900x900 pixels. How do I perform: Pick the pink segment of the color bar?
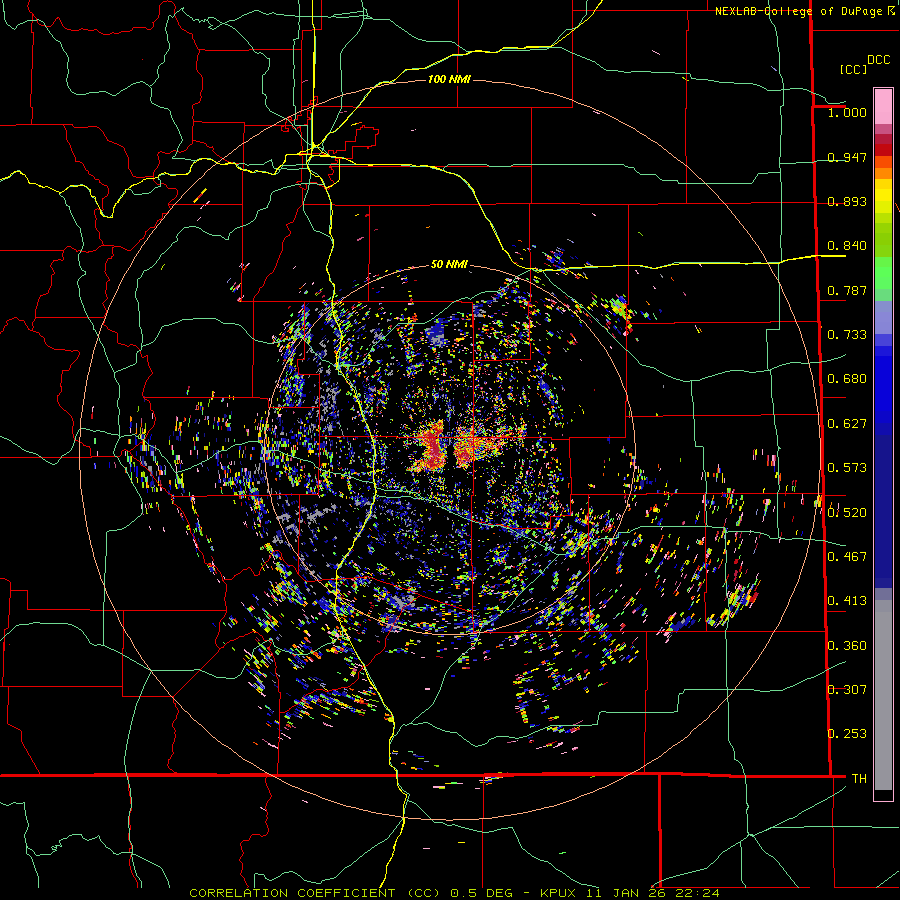(883, 106)
